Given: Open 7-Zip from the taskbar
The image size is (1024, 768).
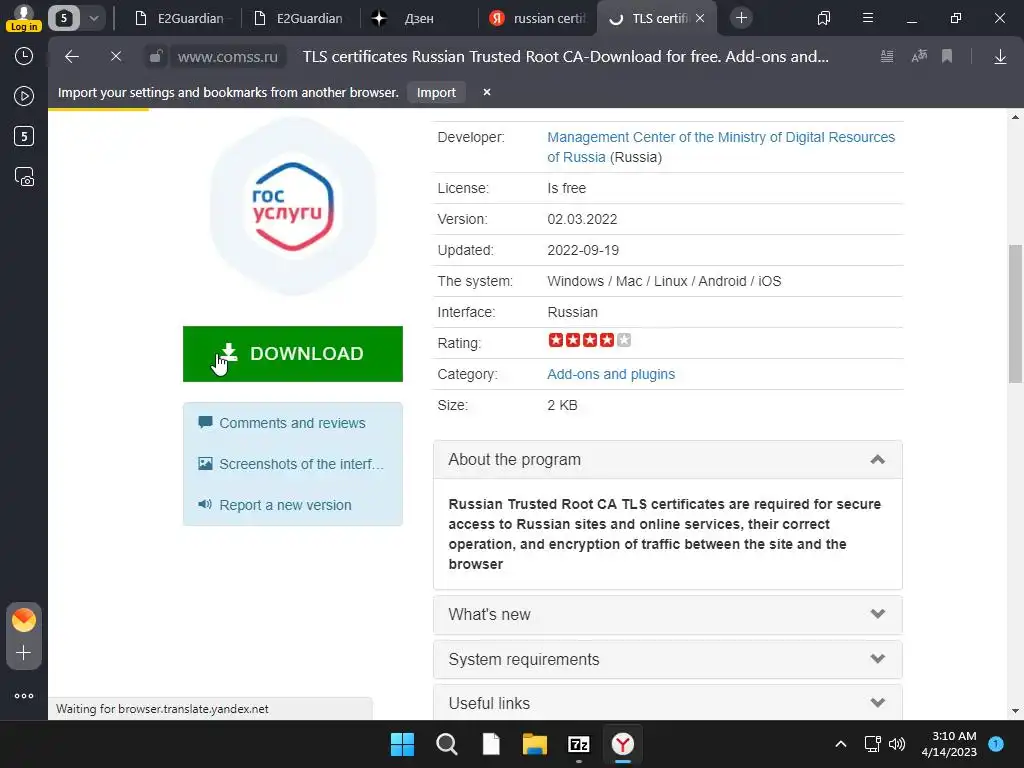Looking at the screenshot, I should pyautogui.click(x=579, y=744).
